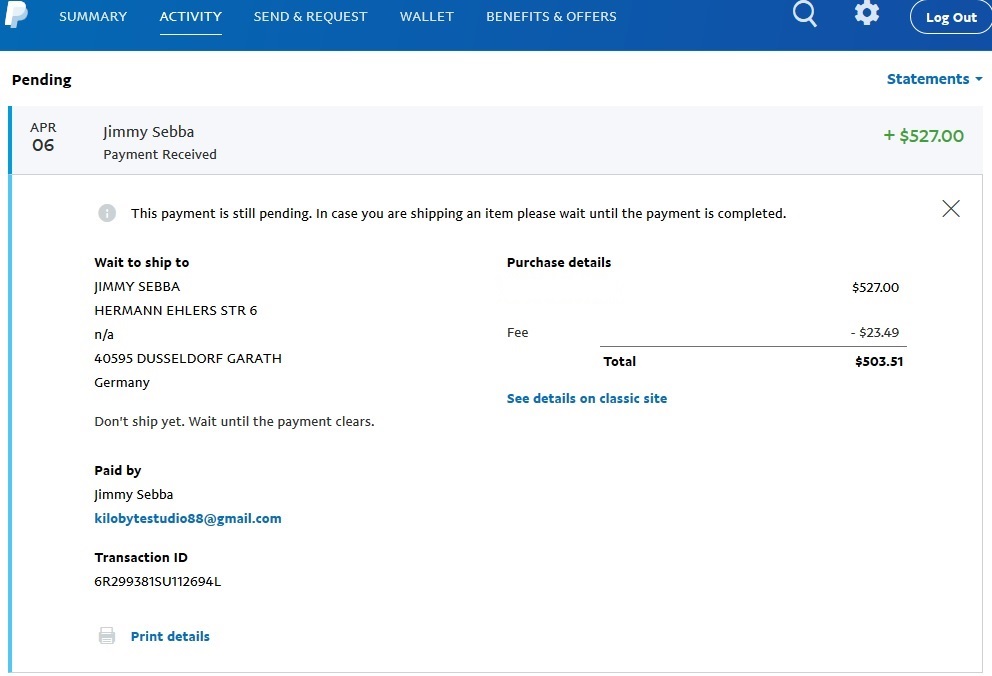Click the Don't ship yet warning text
The image size is (992, 676).
point(235,421)
